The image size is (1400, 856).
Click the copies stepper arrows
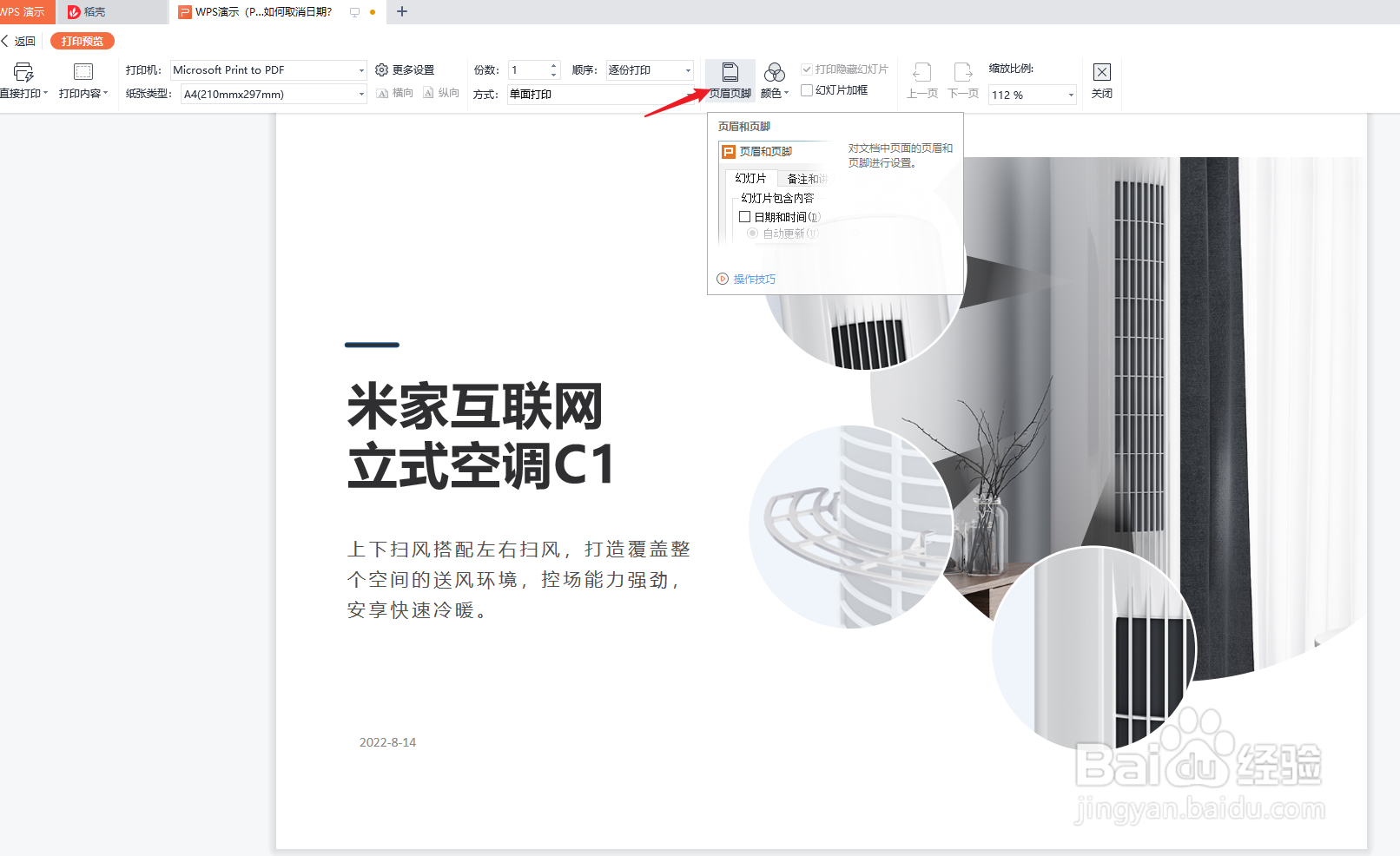click(554, 70)
